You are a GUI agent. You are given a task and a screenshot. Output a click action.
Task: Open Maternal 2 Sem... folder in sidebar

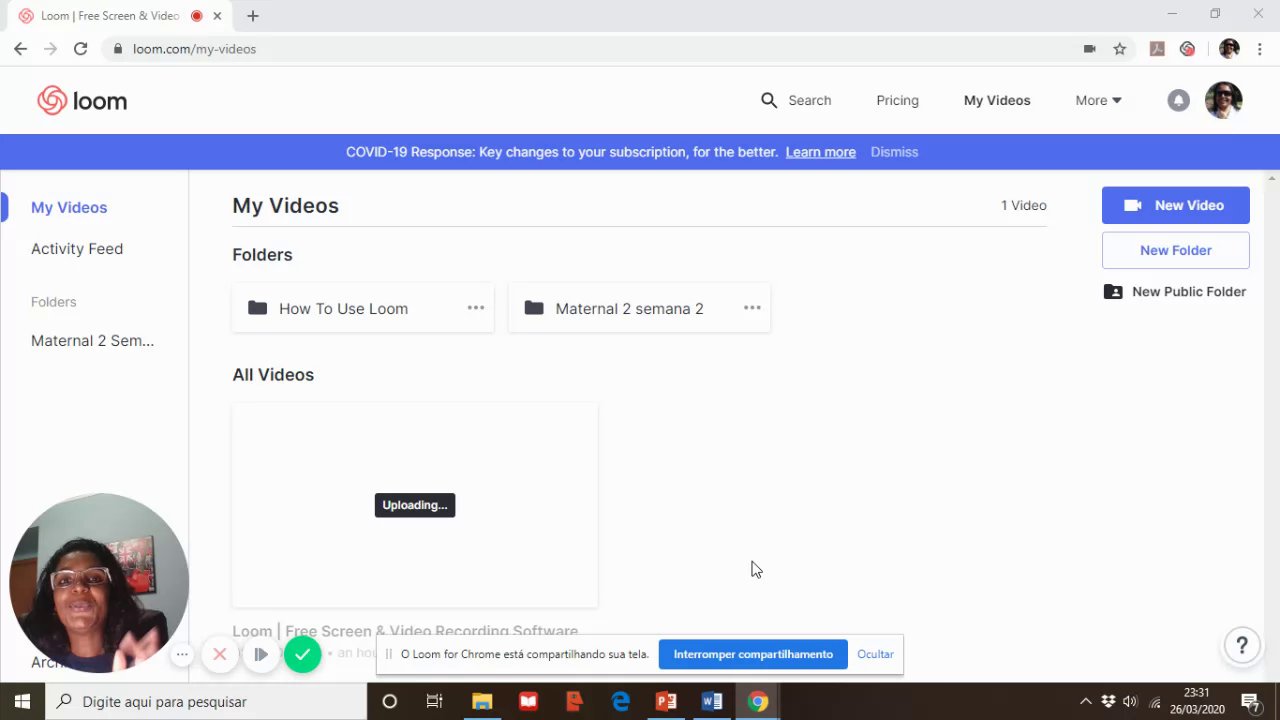click(x=92, y=340)
